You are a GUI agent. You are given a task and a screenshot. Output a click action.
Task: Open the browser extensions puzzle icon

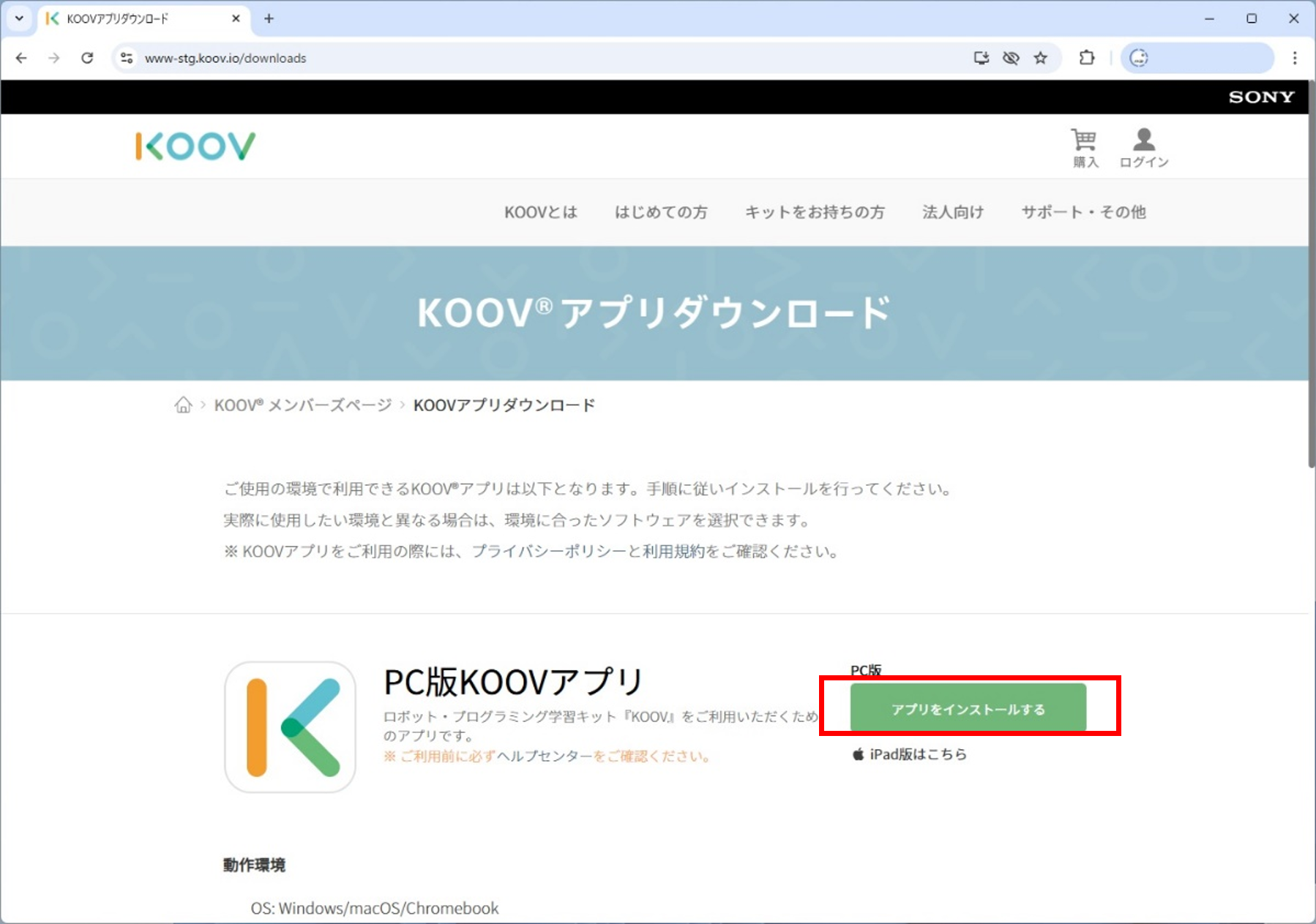(x=1087, y=59)
